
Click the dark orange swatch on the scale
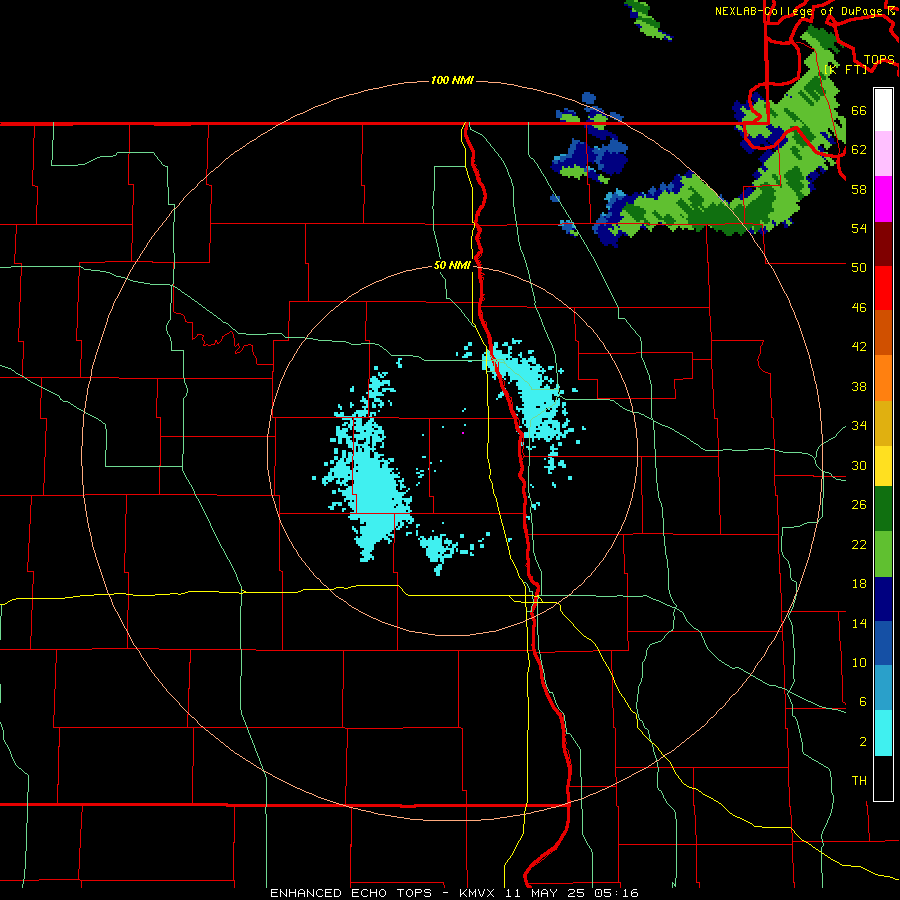883,332
